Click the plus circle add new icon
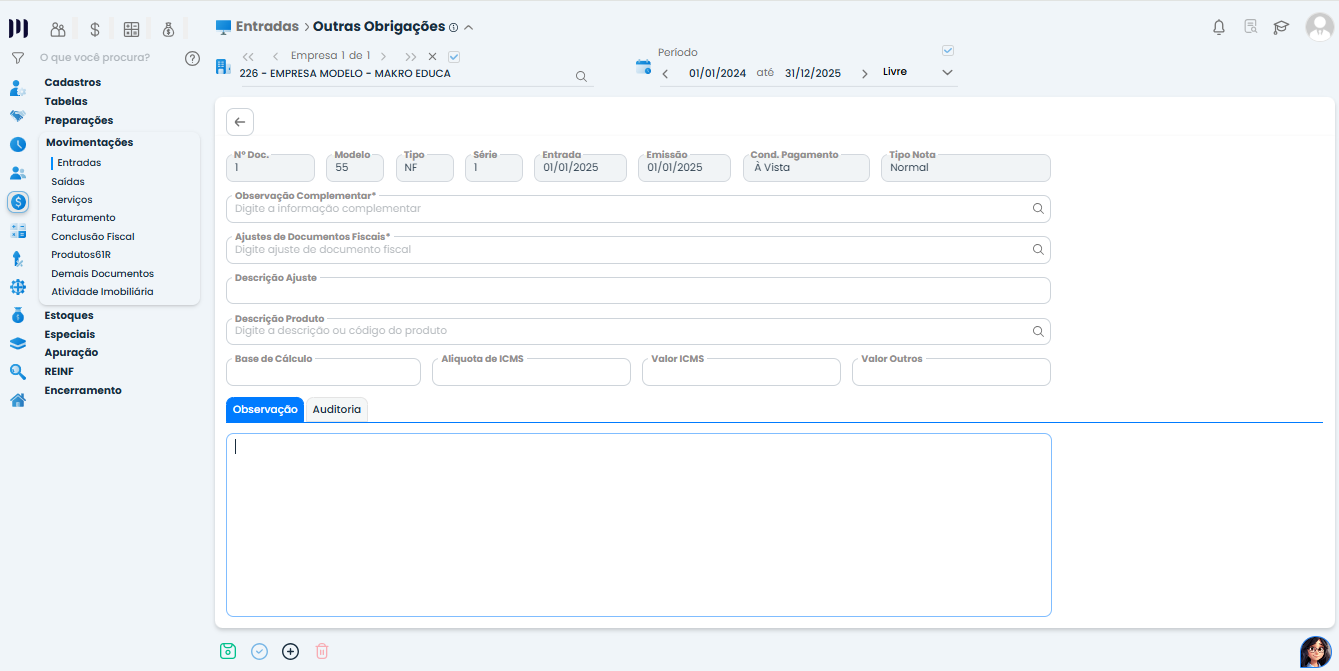Image resolution: width=1339 pixels, height=671 pixels. 290,651
